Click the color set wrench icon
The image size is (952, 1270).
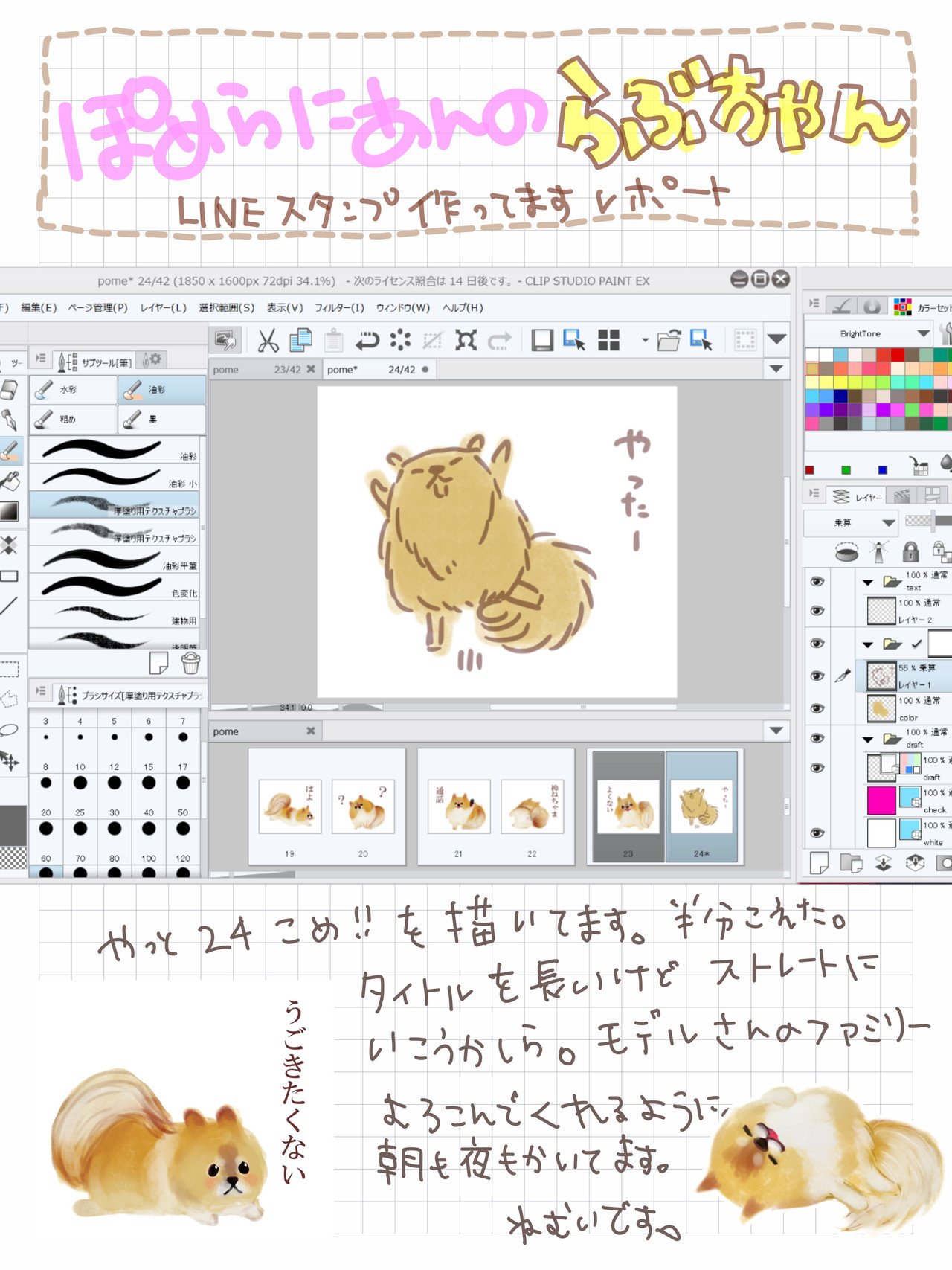pyautogui.click(x=945, y=333)
